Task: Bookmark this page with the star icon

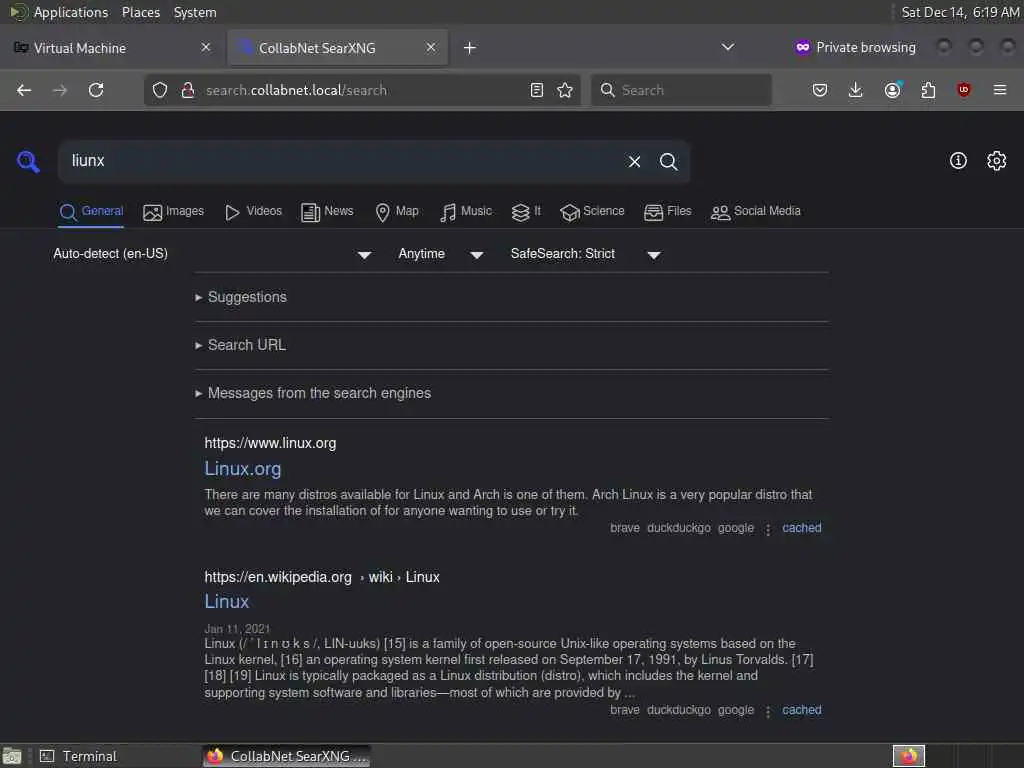Action: click(x=565, y=90)
